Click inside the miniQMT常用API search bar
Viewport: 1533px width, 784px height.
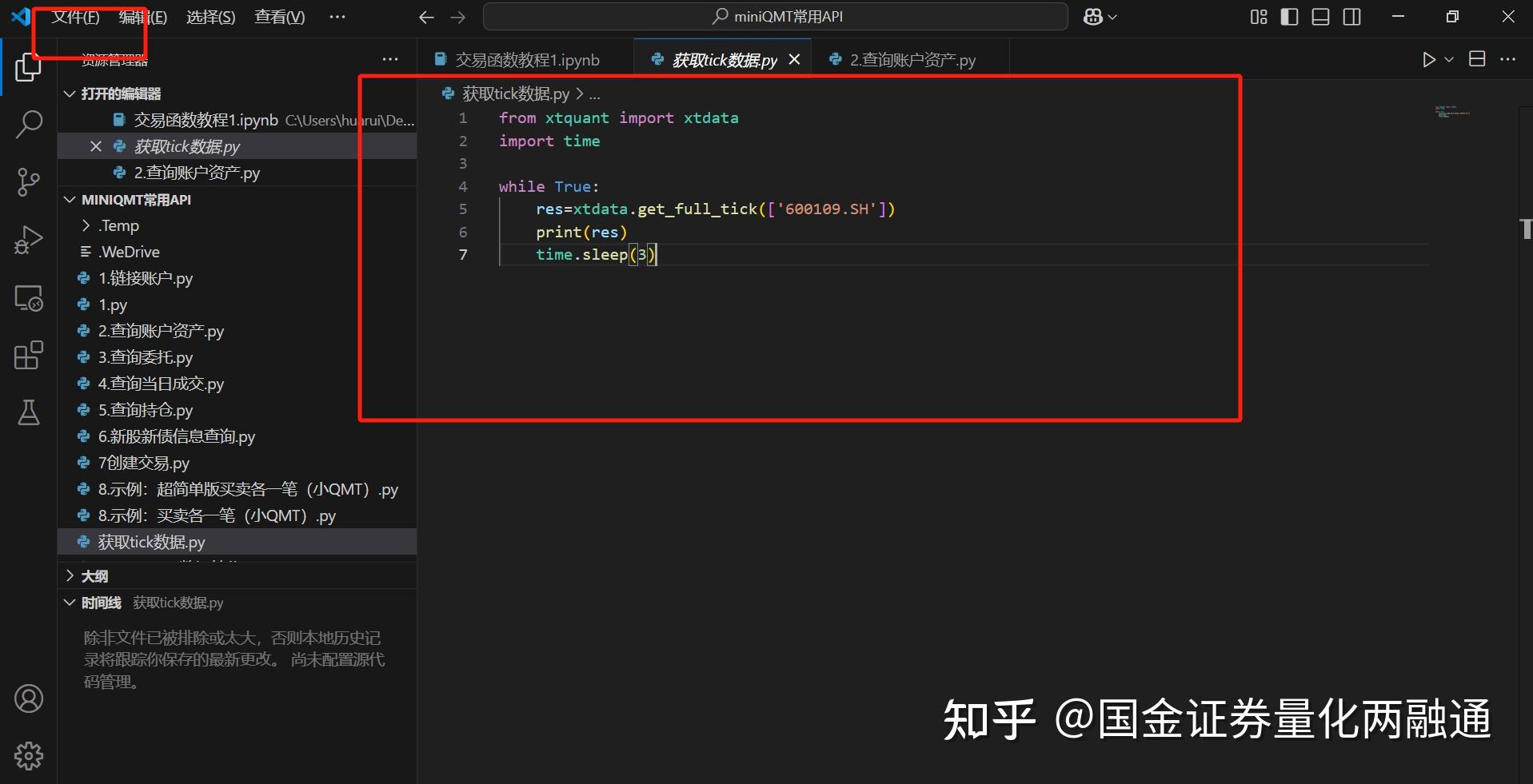(x=776, y=16)
